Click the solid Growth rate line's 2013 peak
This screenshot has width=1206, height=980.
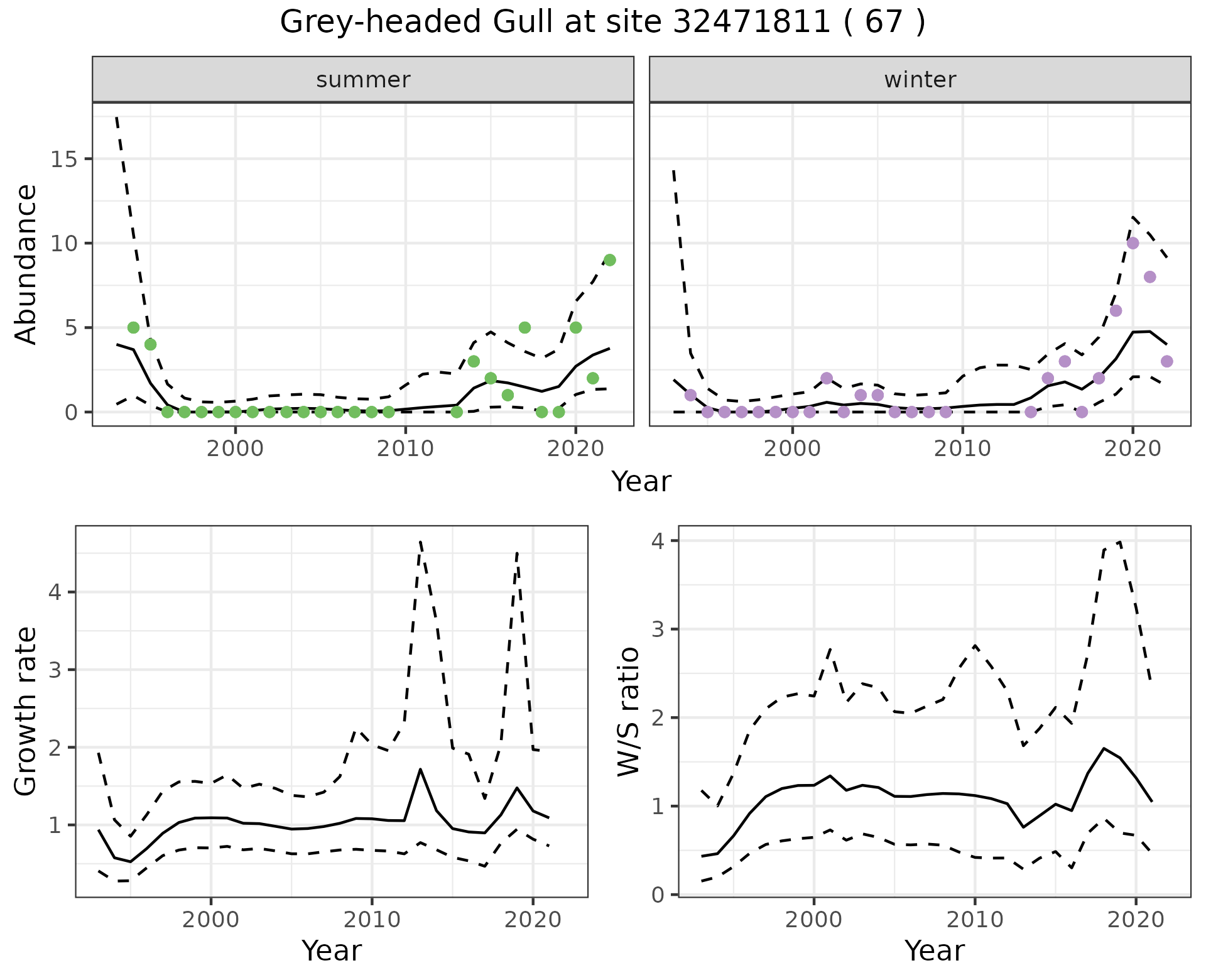pyautogui.click(x=420, y=769)
